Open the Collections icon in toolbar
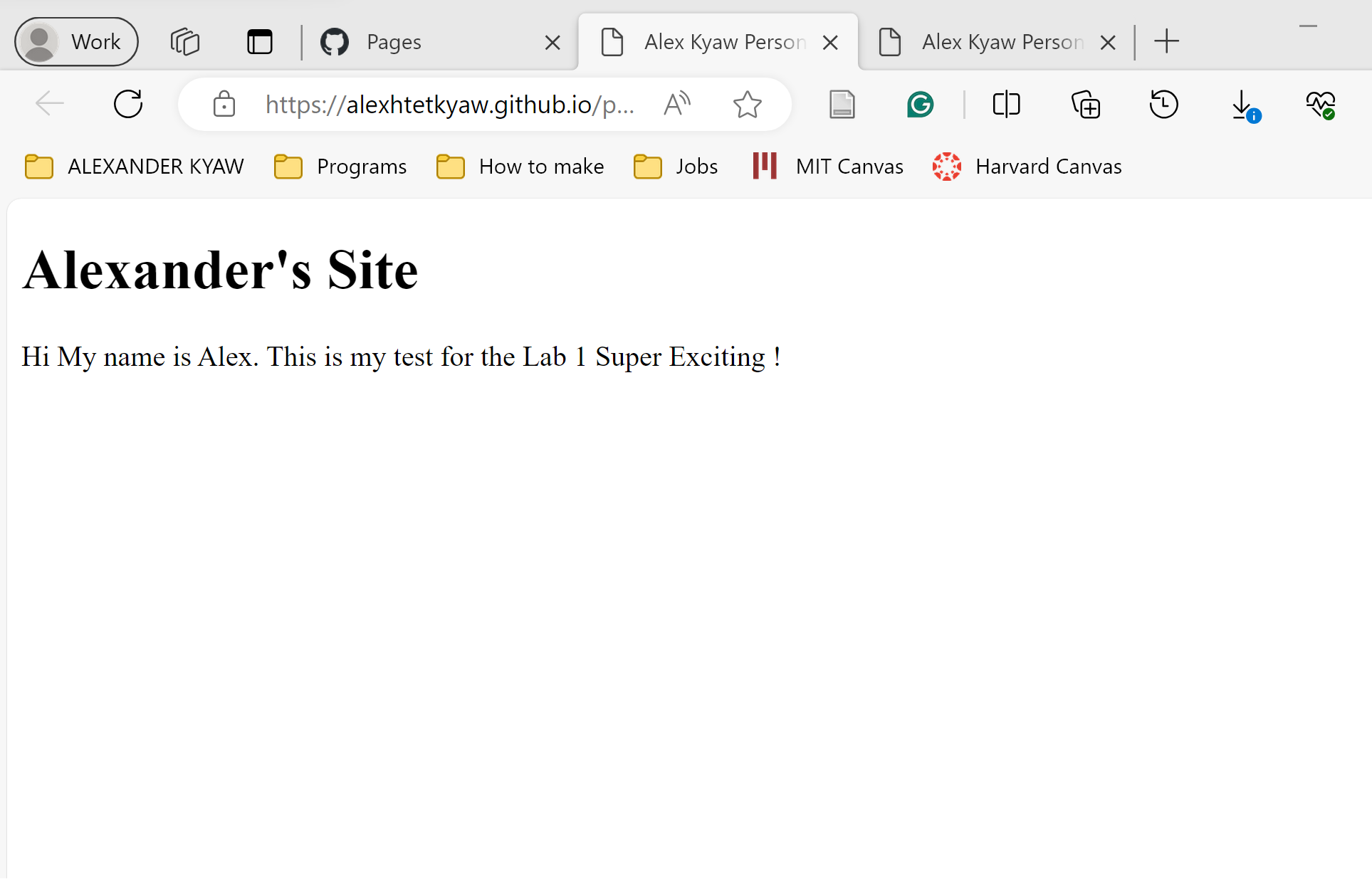The width and height of the screenshot is (1372, 879). tap(1086, 105)
